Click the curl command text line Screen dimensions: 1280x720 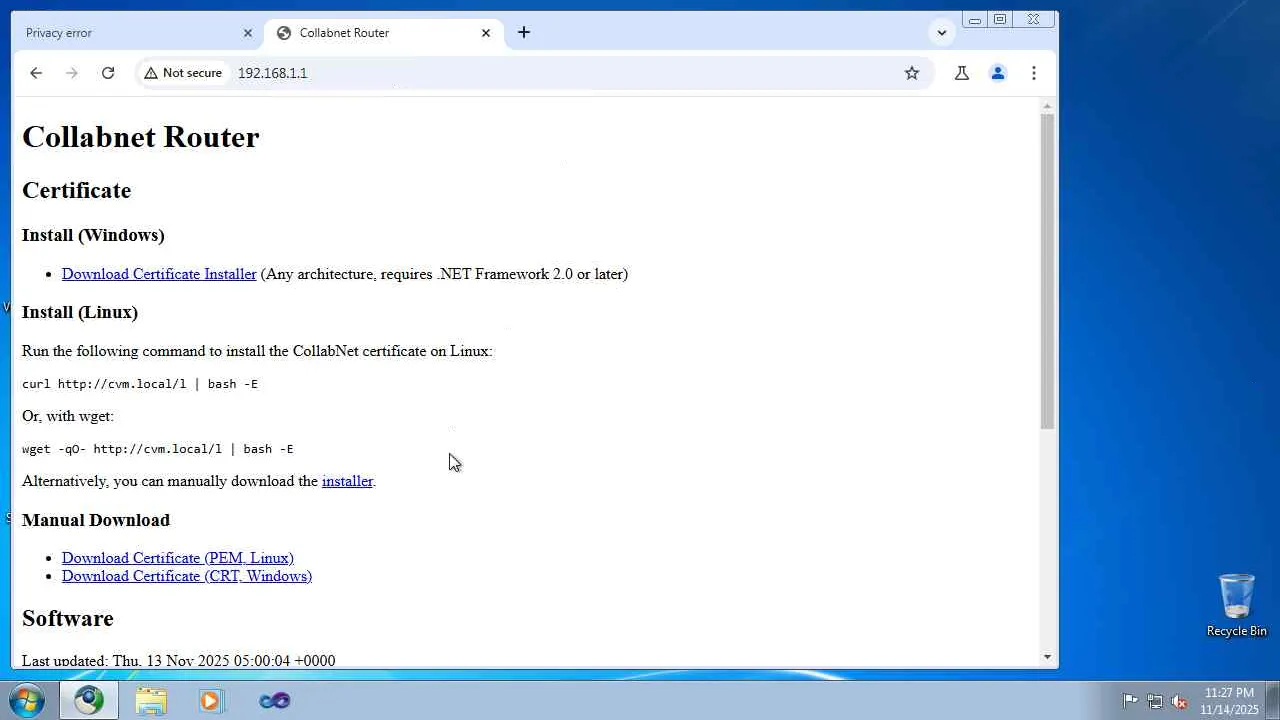(x=140, y=384)
